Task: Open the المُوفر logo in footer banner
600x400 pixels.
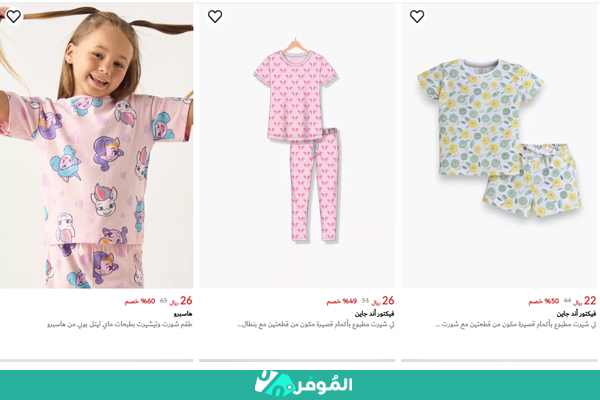Action: 304,383
